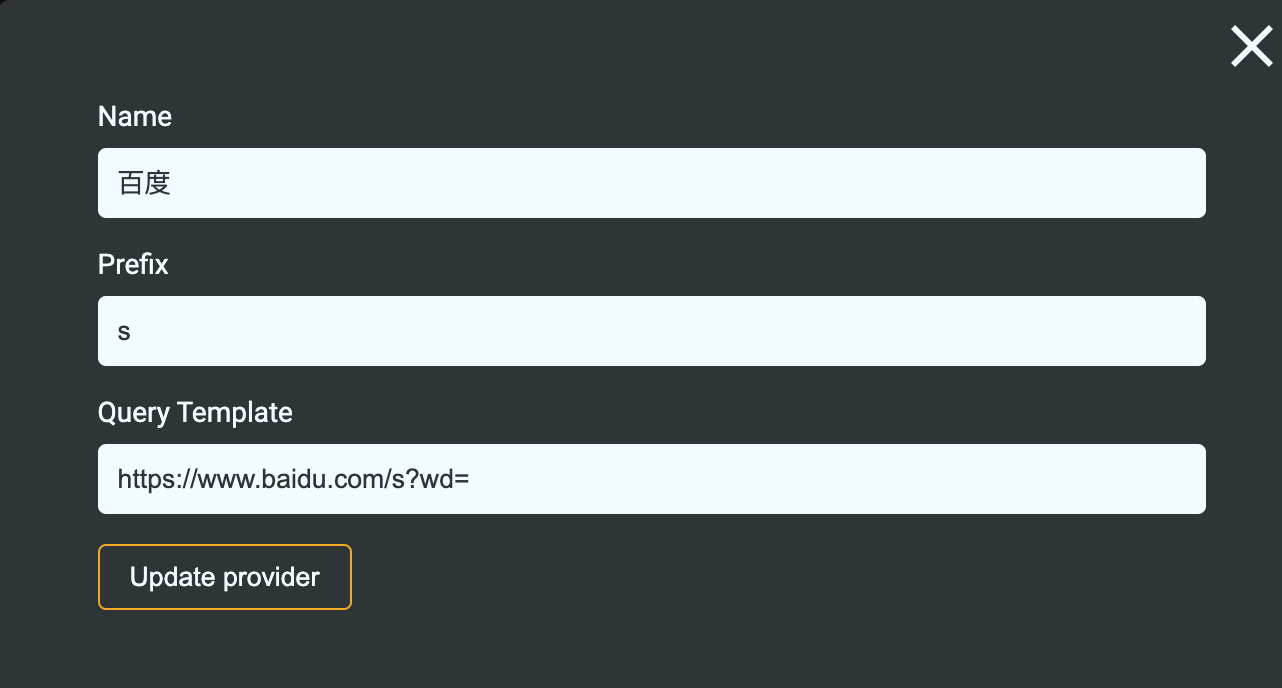Click the letter s in Prefix
Screen dimensions: 1282x688
click(124, 332)
